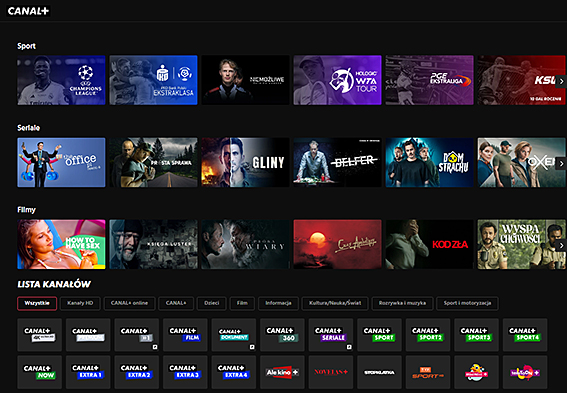
Task: Select the CANAL+ Seriale channel icon
Action: click(331, 335)
